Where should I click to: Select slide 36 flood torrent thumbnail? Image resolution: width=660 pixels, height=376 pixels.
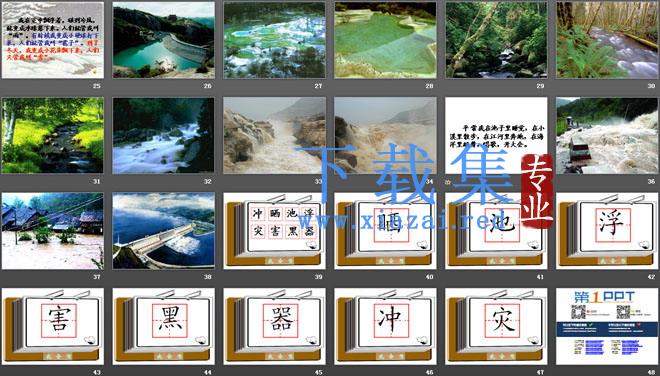coord(607,136)
